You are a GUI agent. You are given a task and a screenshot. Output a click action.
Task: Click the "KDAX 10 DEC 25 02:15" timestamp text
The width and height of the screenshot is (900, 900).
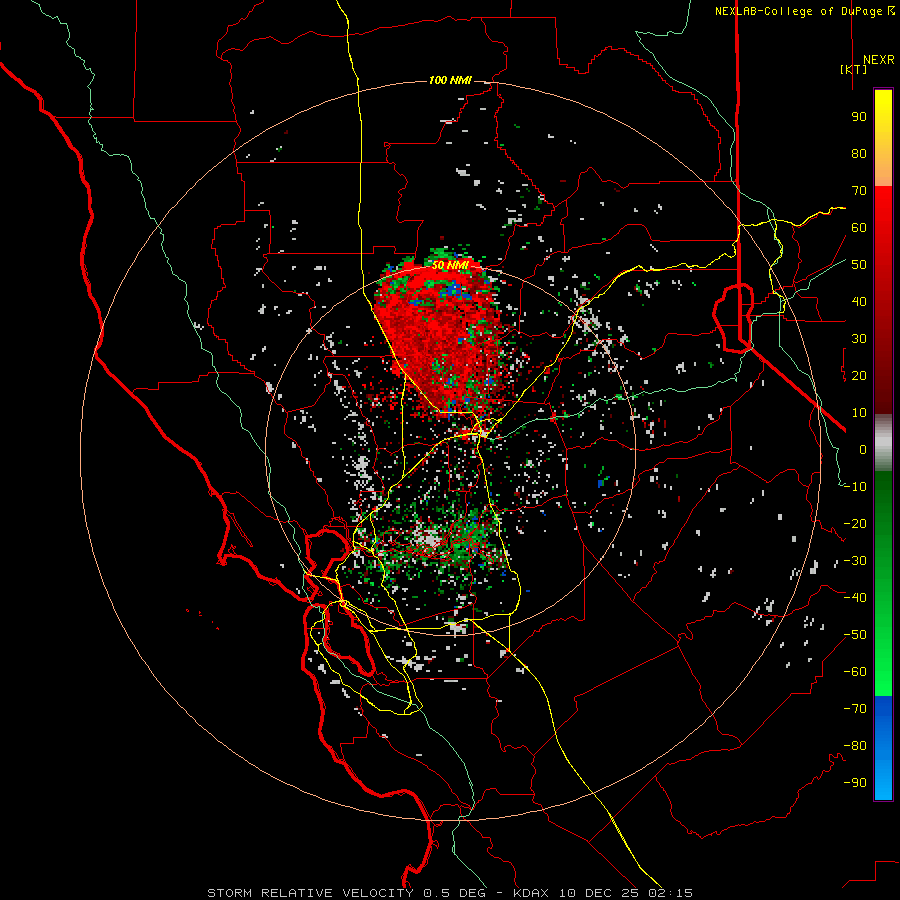tap(603, 893)
